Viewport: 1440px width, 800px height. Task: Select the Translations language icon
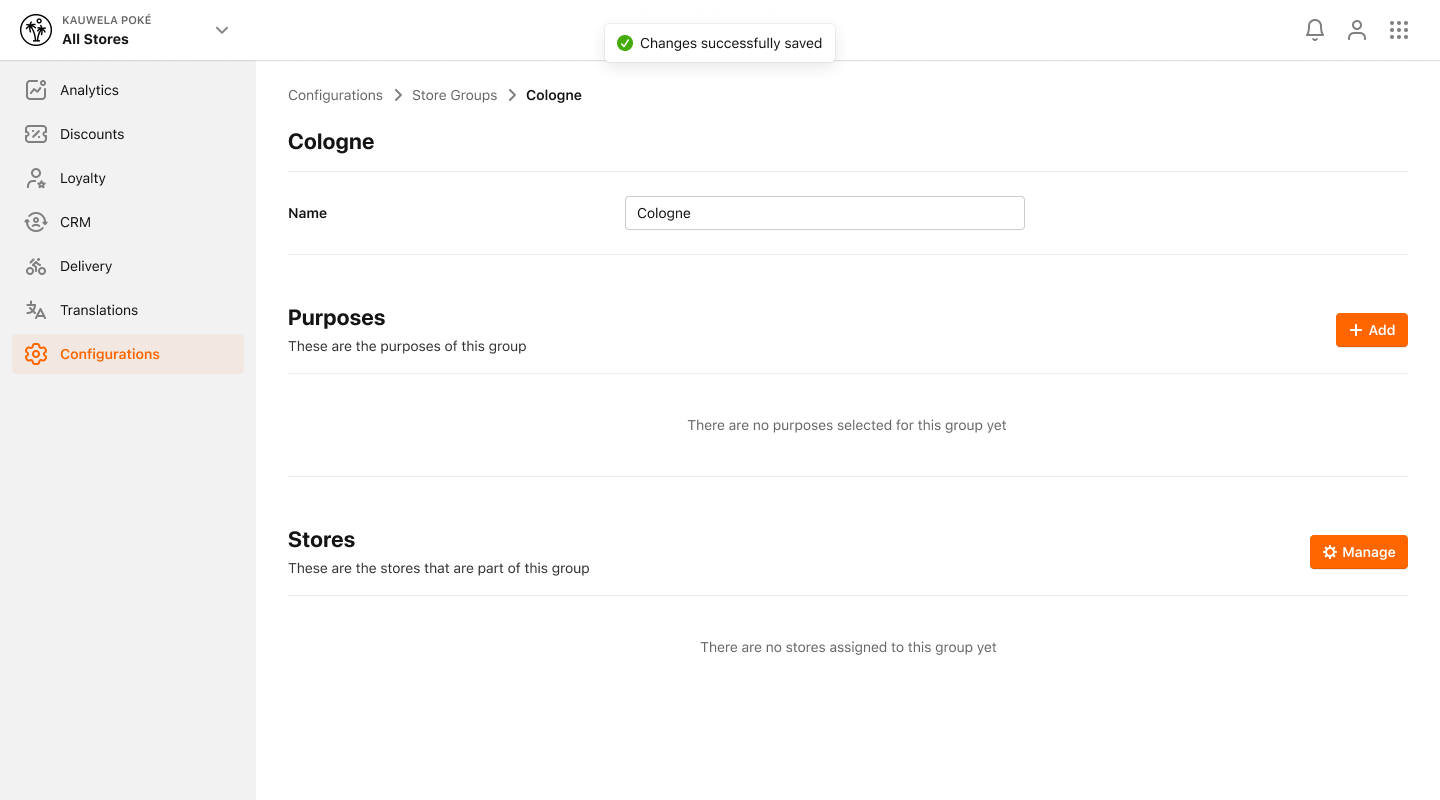coord(36,310)
